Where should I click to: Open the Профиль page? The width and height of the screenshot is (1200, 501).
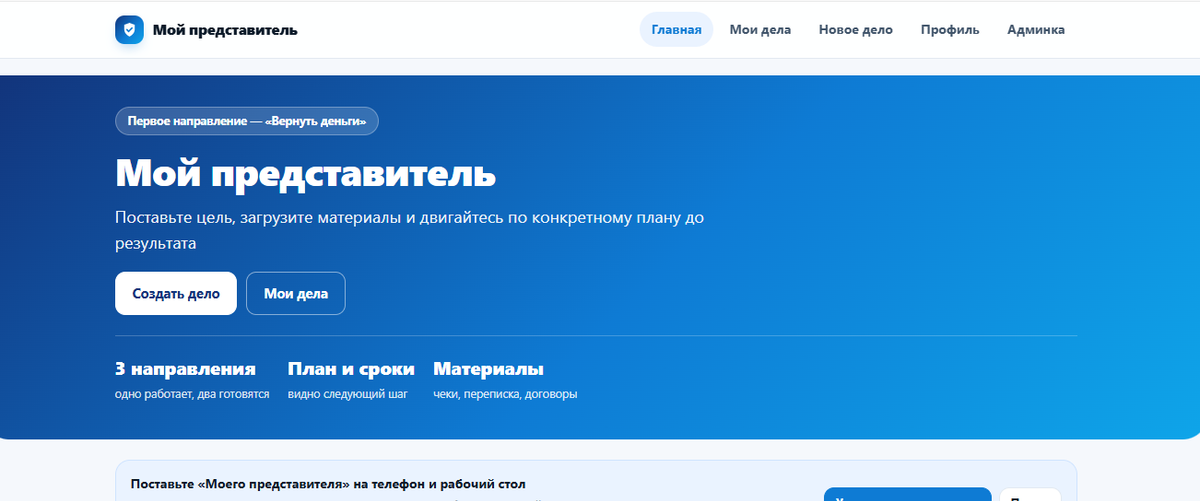(950, 30)
